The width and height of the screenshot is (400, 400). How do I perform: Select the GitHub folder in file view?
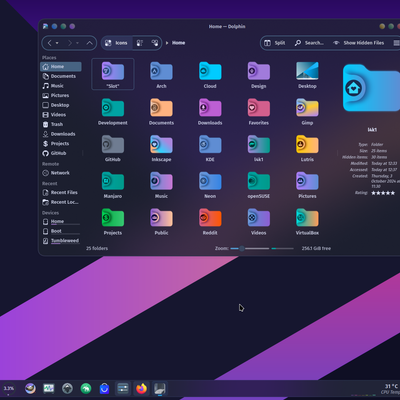tap(113, 148)
